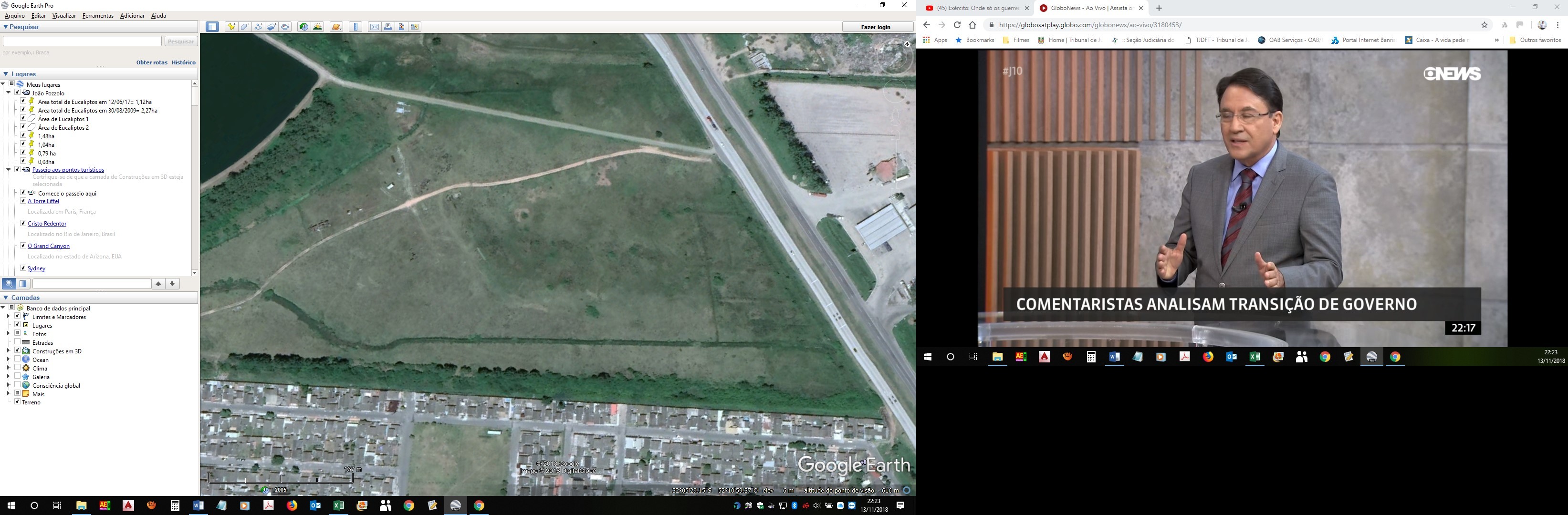
Task: Open the Visualizar menu
Action: (x=64, y=16)
